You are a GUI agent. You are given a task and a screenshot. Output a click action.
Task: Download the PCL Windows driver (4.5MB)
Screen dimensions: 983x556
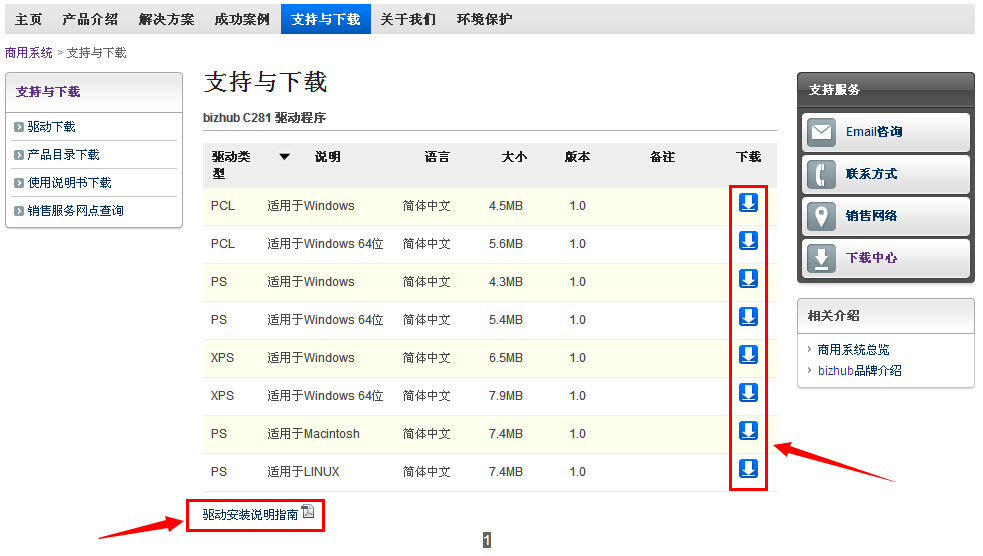tap(748, 203)
